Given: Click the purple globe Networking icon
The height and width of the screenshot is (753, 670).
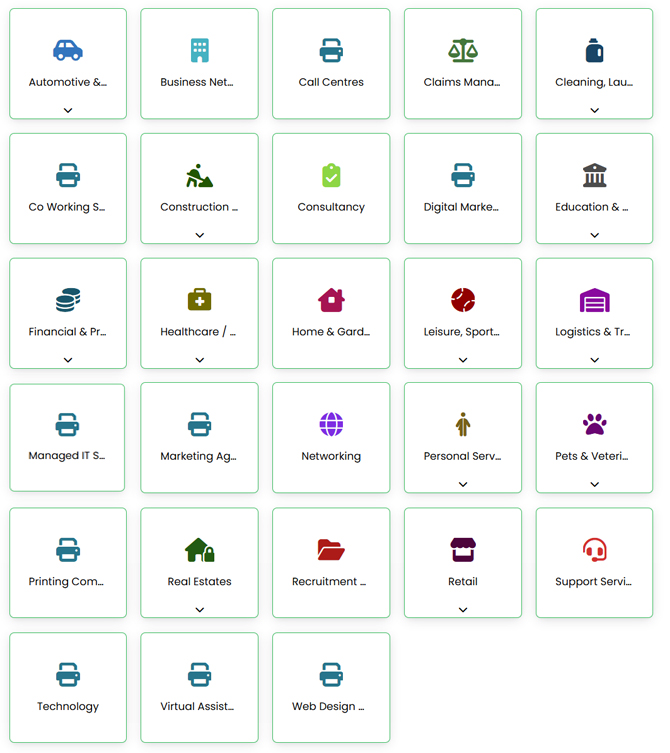Looking at the screenshot, I should point(331,425).
